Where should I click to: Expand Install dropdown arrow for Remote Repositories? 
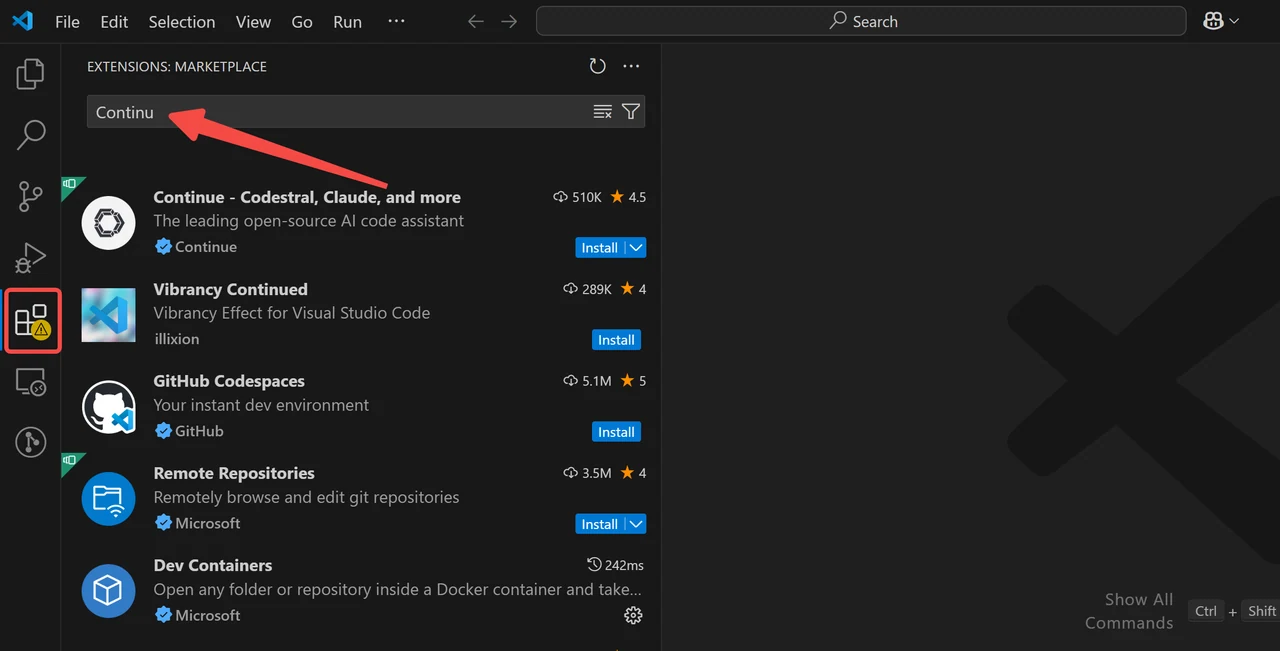[636, 524]
